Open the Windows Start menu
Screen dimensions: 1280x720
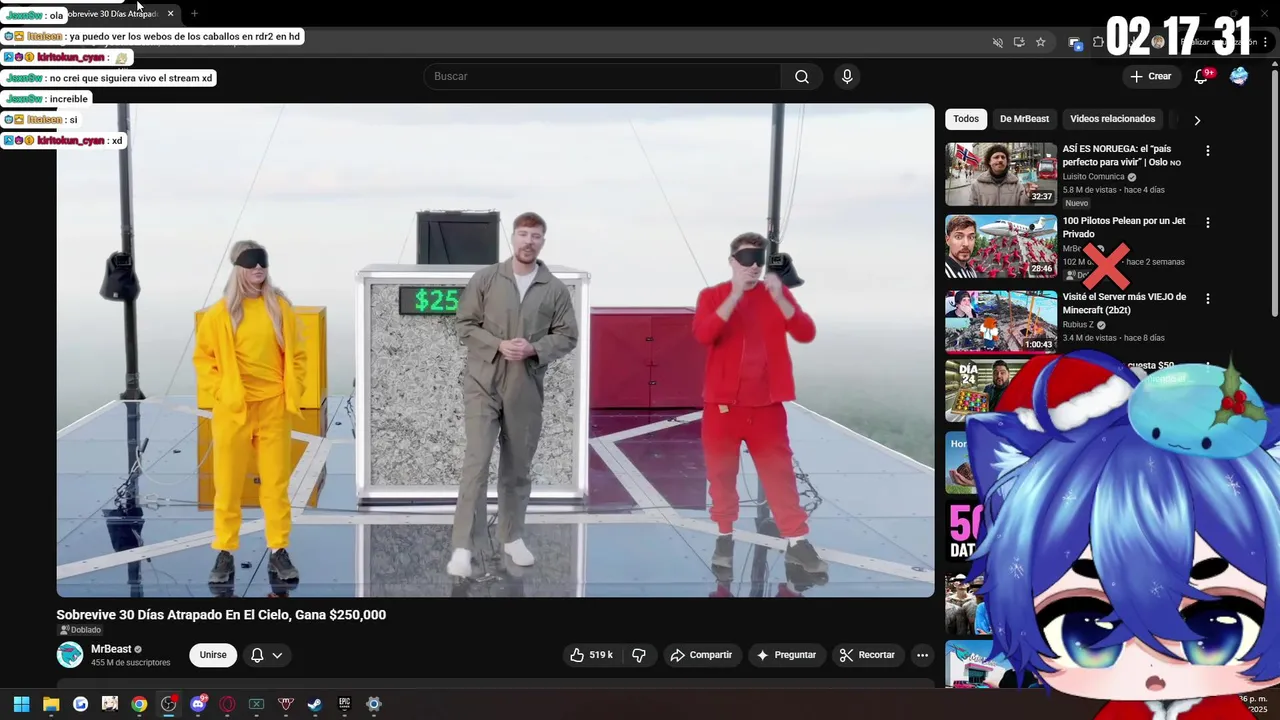(21, 704)
